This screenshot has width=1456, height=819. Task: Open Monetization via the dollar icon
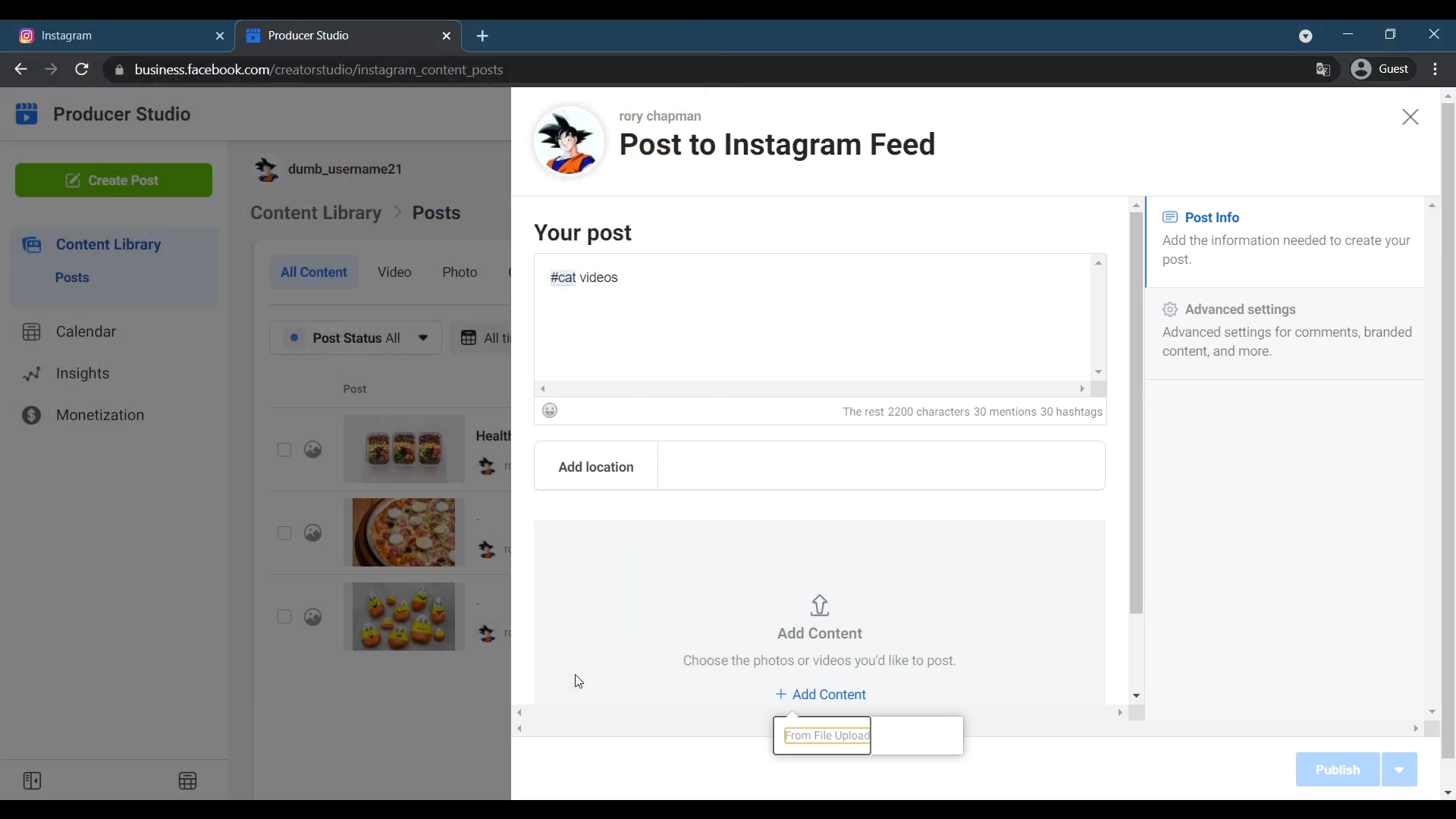(x=31, y=415)
